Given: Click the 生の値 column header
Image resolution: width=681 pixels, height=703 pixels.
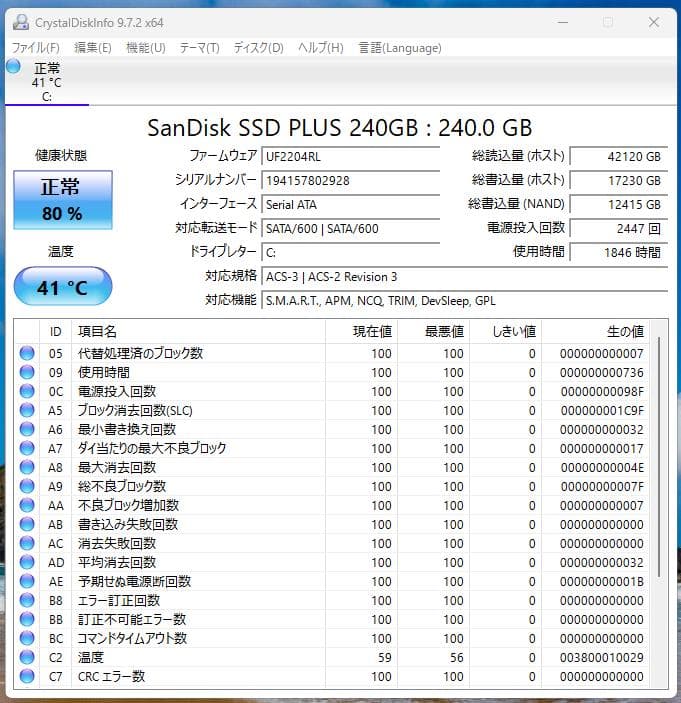Looking at the screenshot, I should click(595, 331).
